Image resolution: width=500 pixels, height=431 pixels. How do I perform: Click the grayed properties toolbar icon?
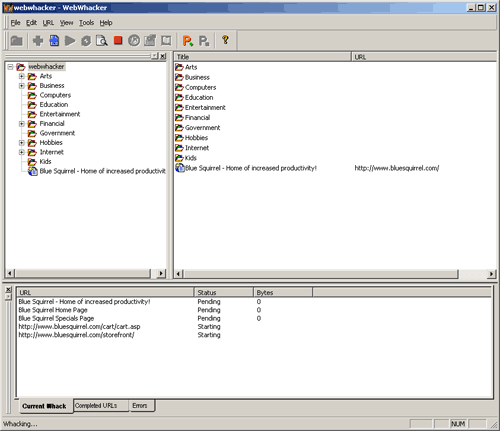point(150,41)
